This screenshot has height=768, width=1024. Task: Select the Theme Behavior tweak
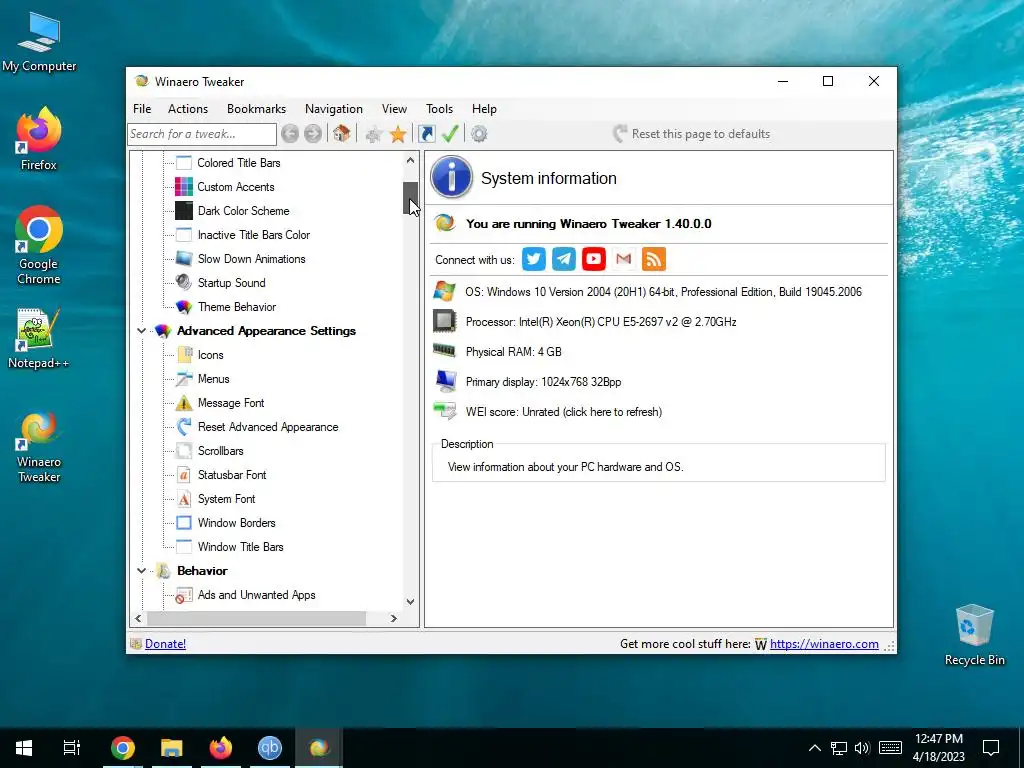pos(237,307)
